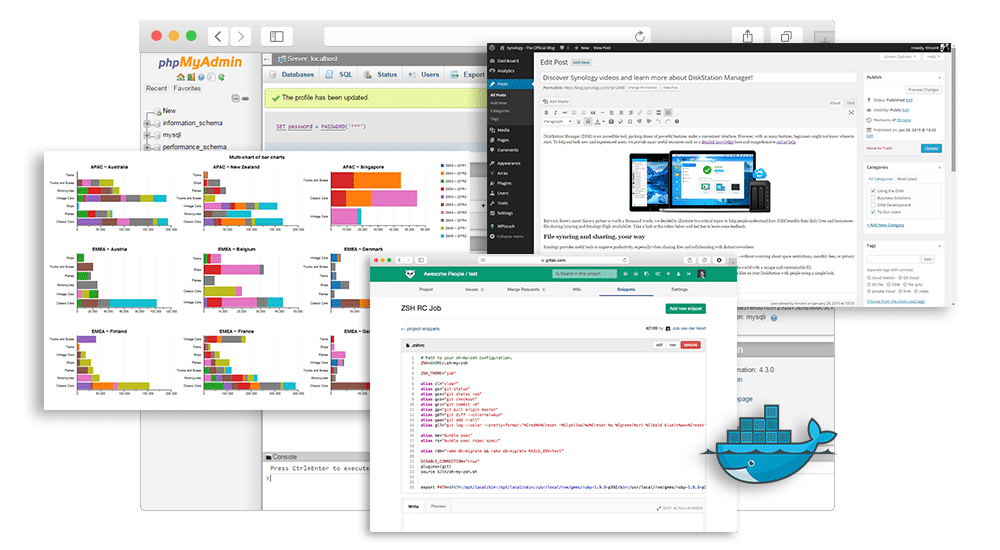Click reload icon in GitLab address bar
The height and width of the screenshot is (550, 1000).
point(625,260)
